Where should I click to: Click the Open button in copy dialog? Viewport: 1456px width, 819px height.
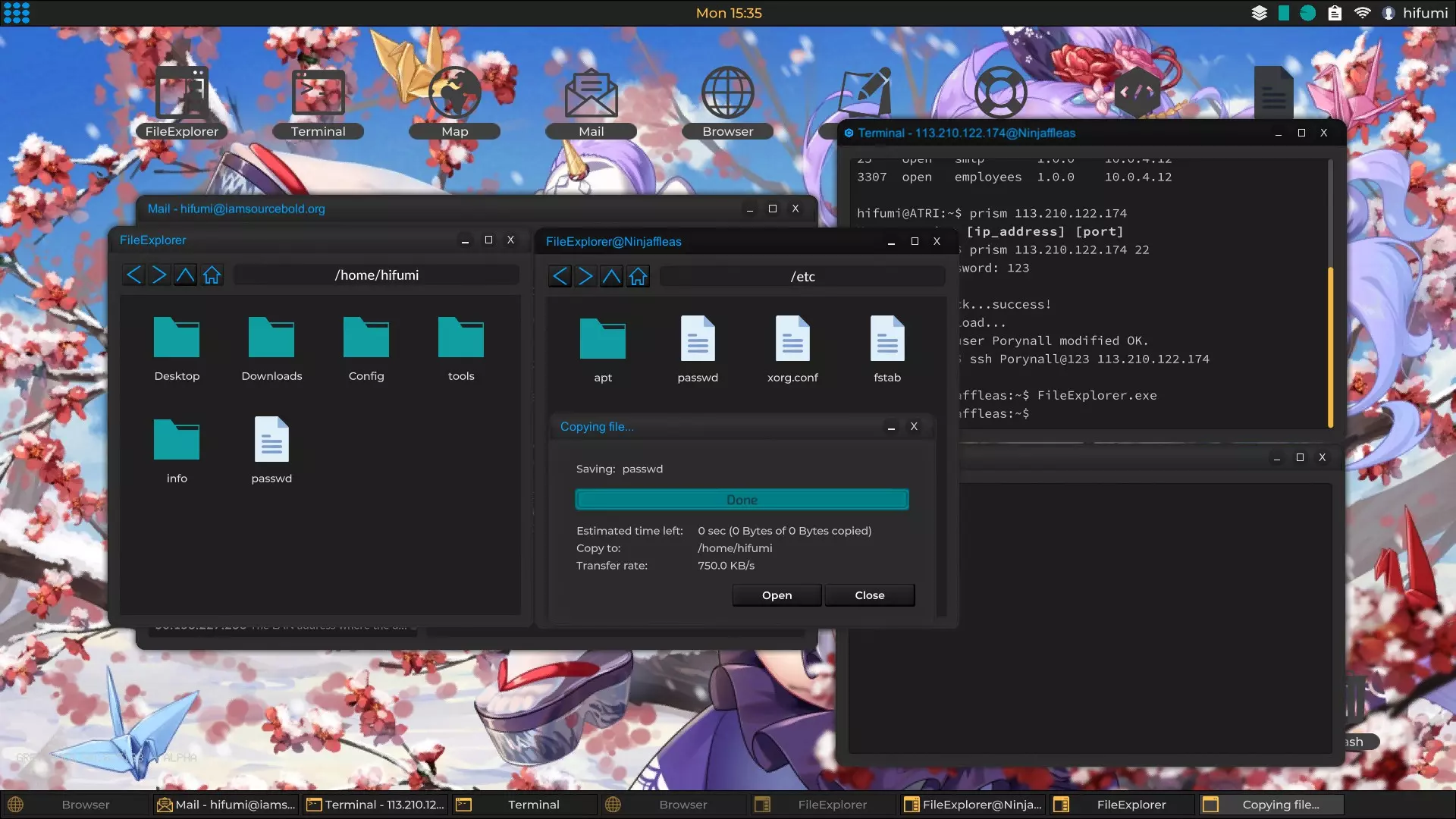click(777, 595)
